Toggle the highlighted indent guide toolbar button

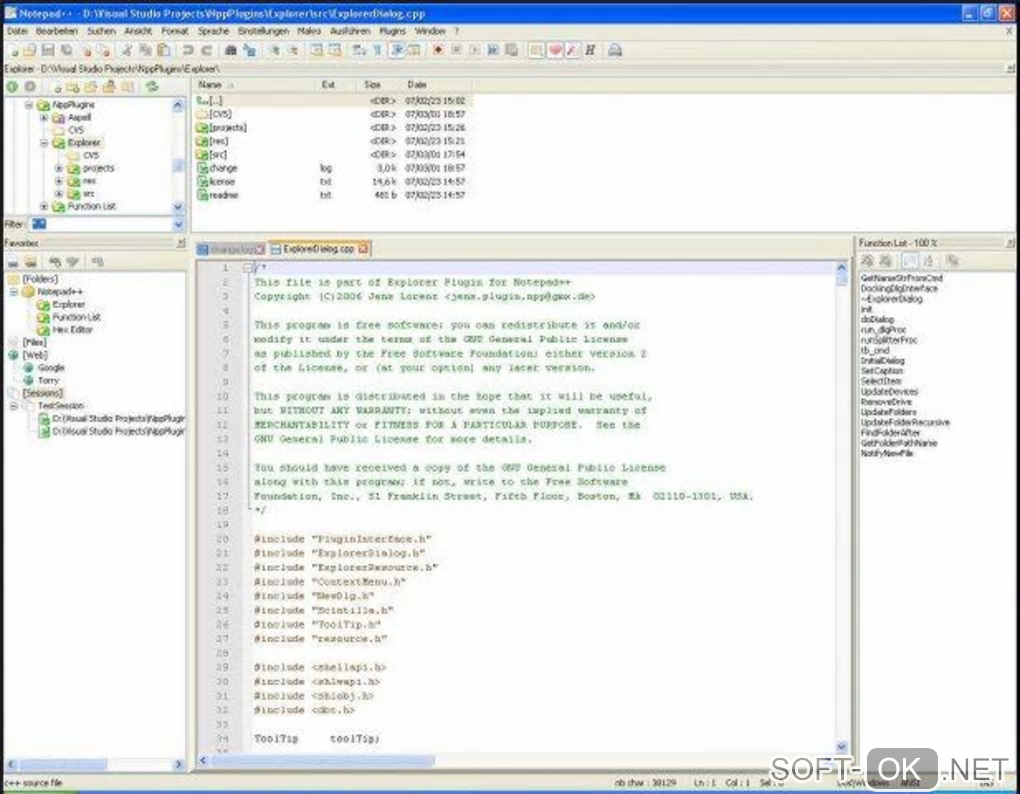[x=396, y=50]
